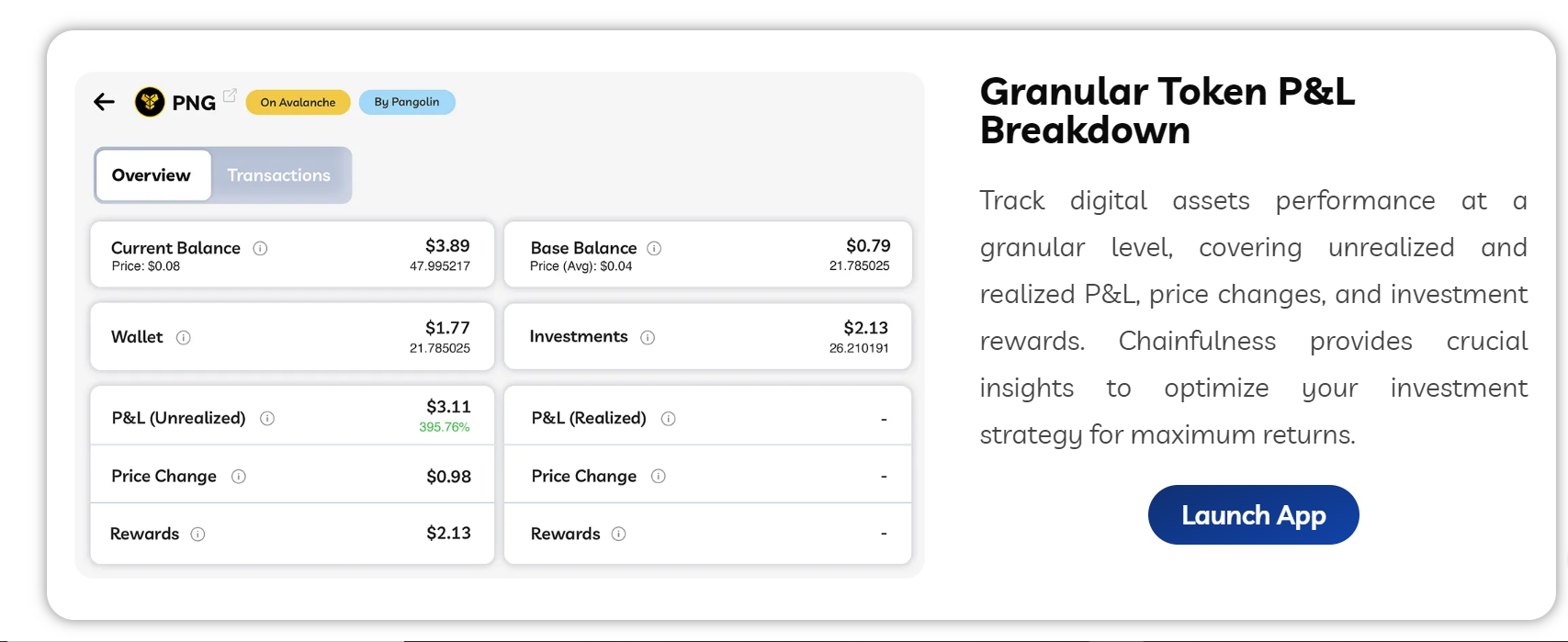This screenshot has height=642, width=1568.
Task: Click info icon next to P&L (Unrealized)
Action: pyautogui.click(x=267, y=418)
